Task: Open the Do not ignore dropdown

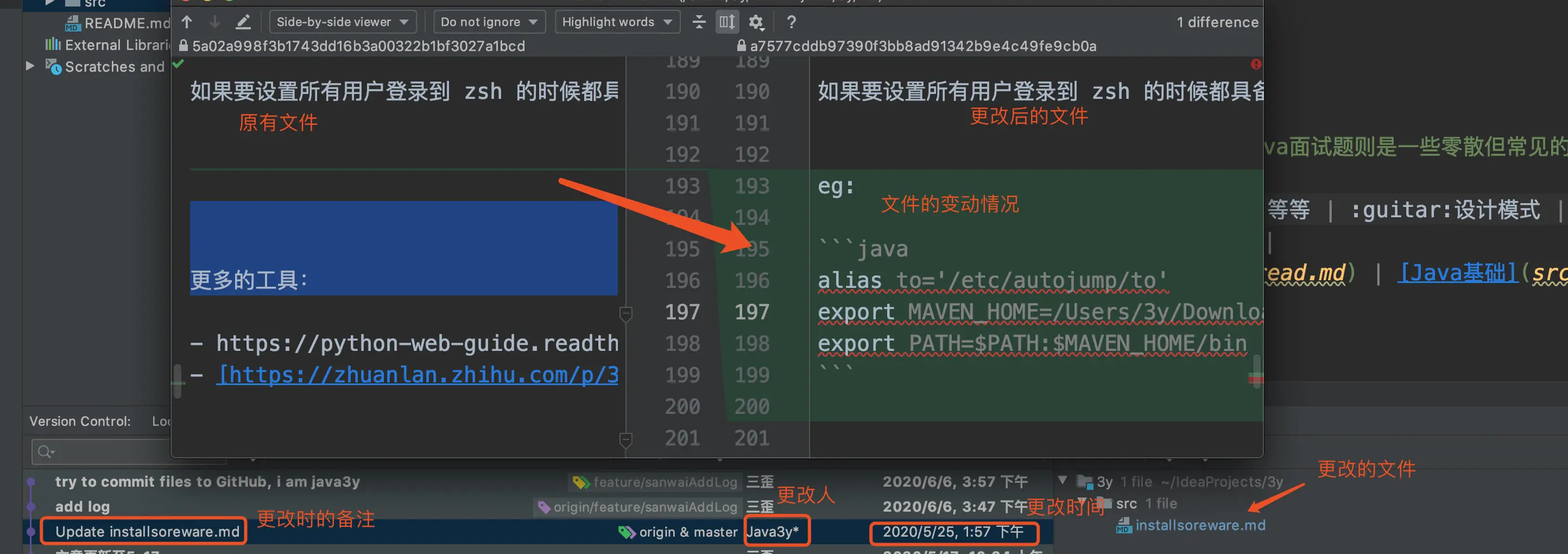Action: tap(489, 22)
